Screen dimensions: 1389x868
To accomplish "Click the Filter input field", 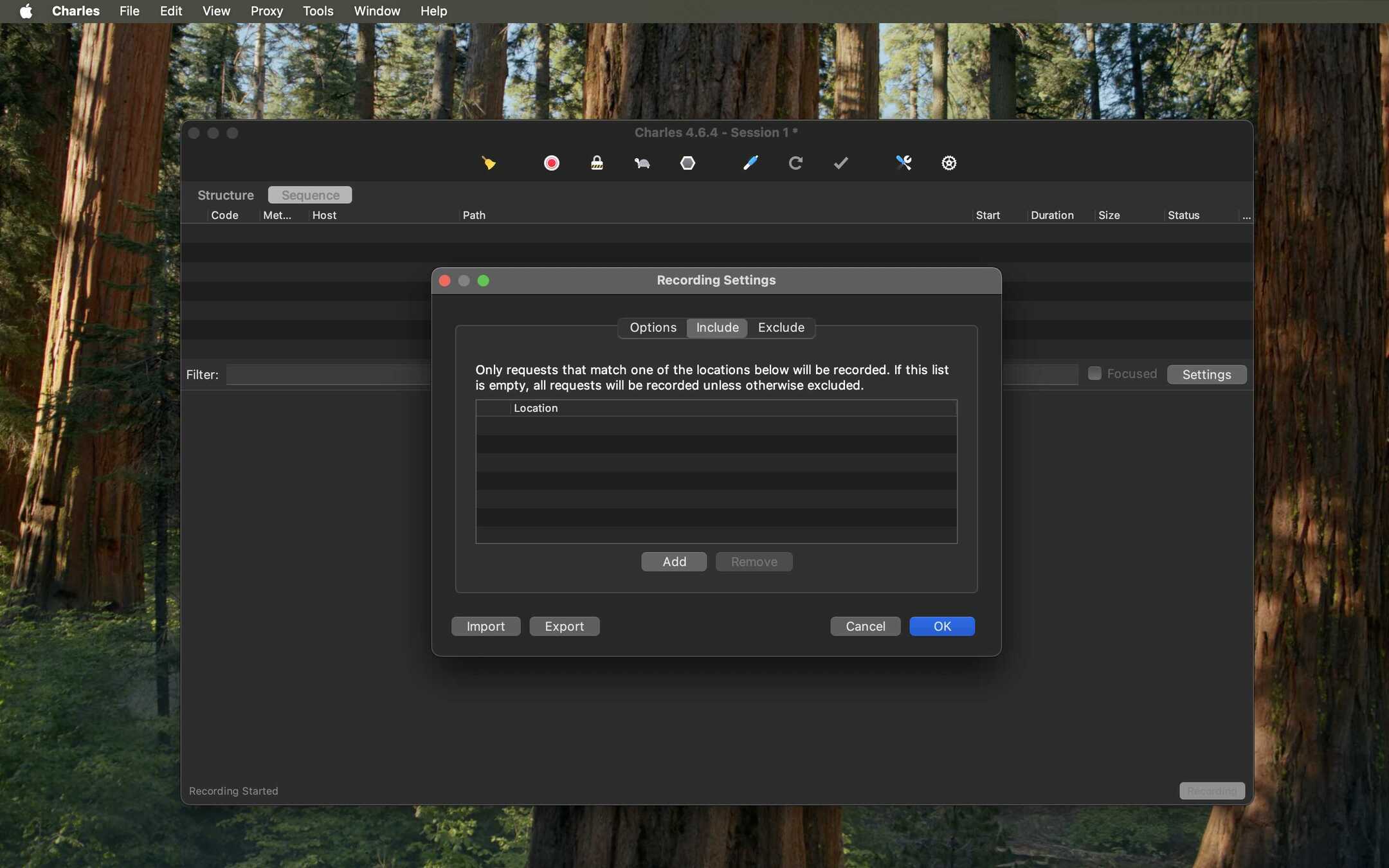I will pos(652,375).
